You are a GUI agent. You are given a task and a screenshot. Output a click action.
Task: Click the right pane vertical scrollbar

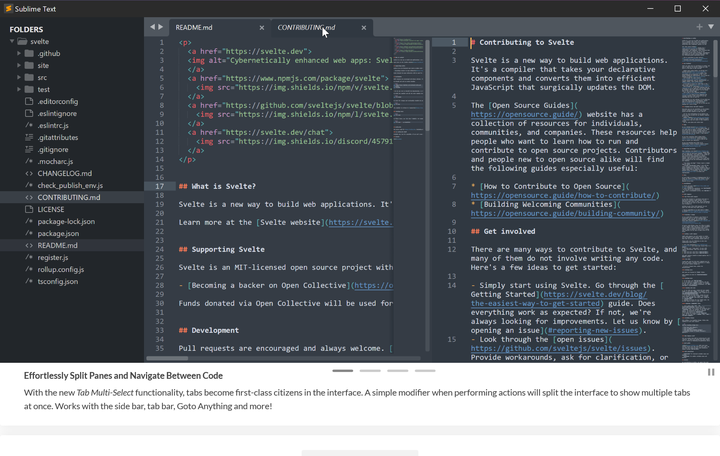click(714, 58)
